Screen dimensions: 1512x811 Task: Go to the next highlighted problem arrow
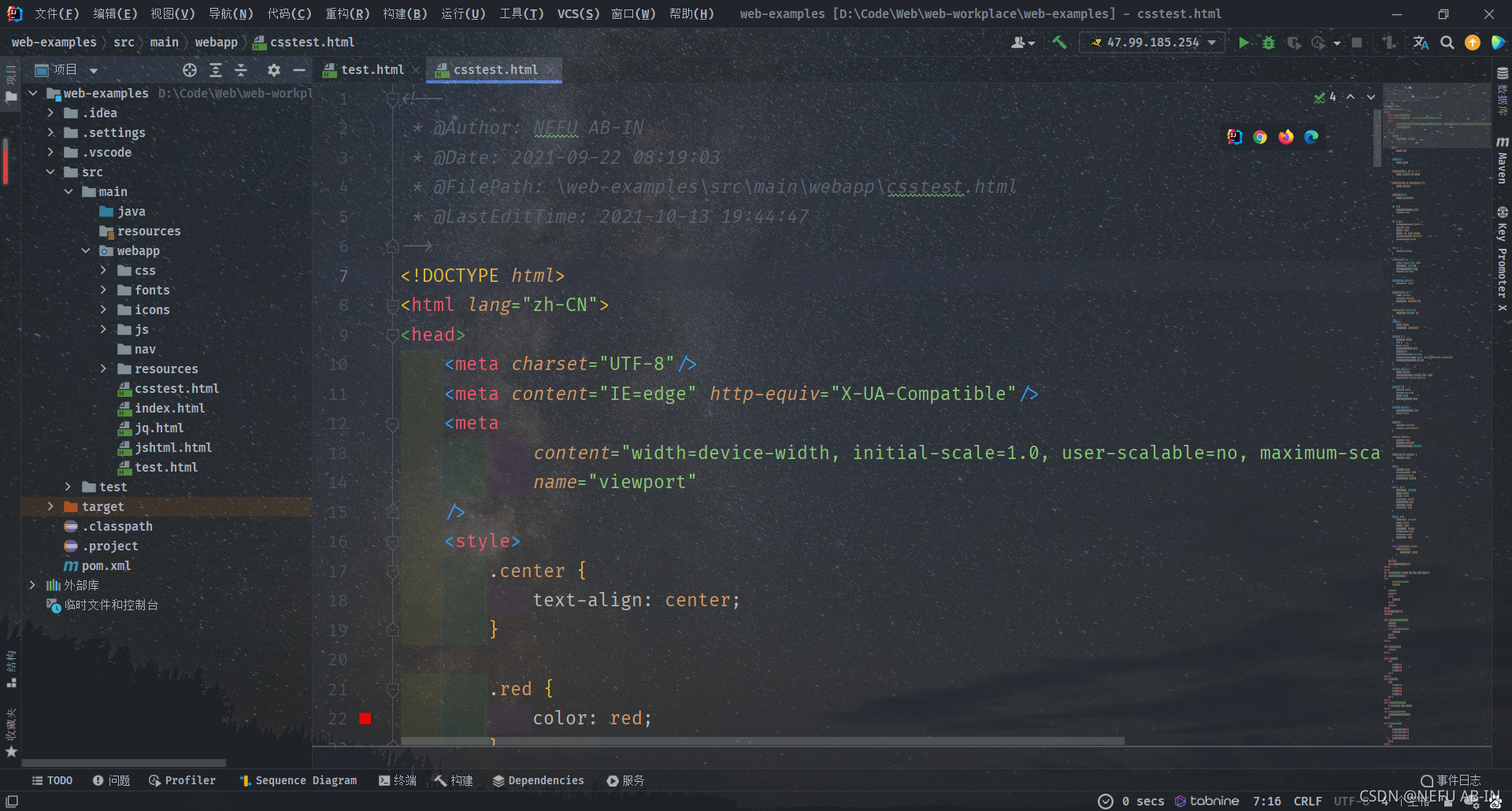1371,97
